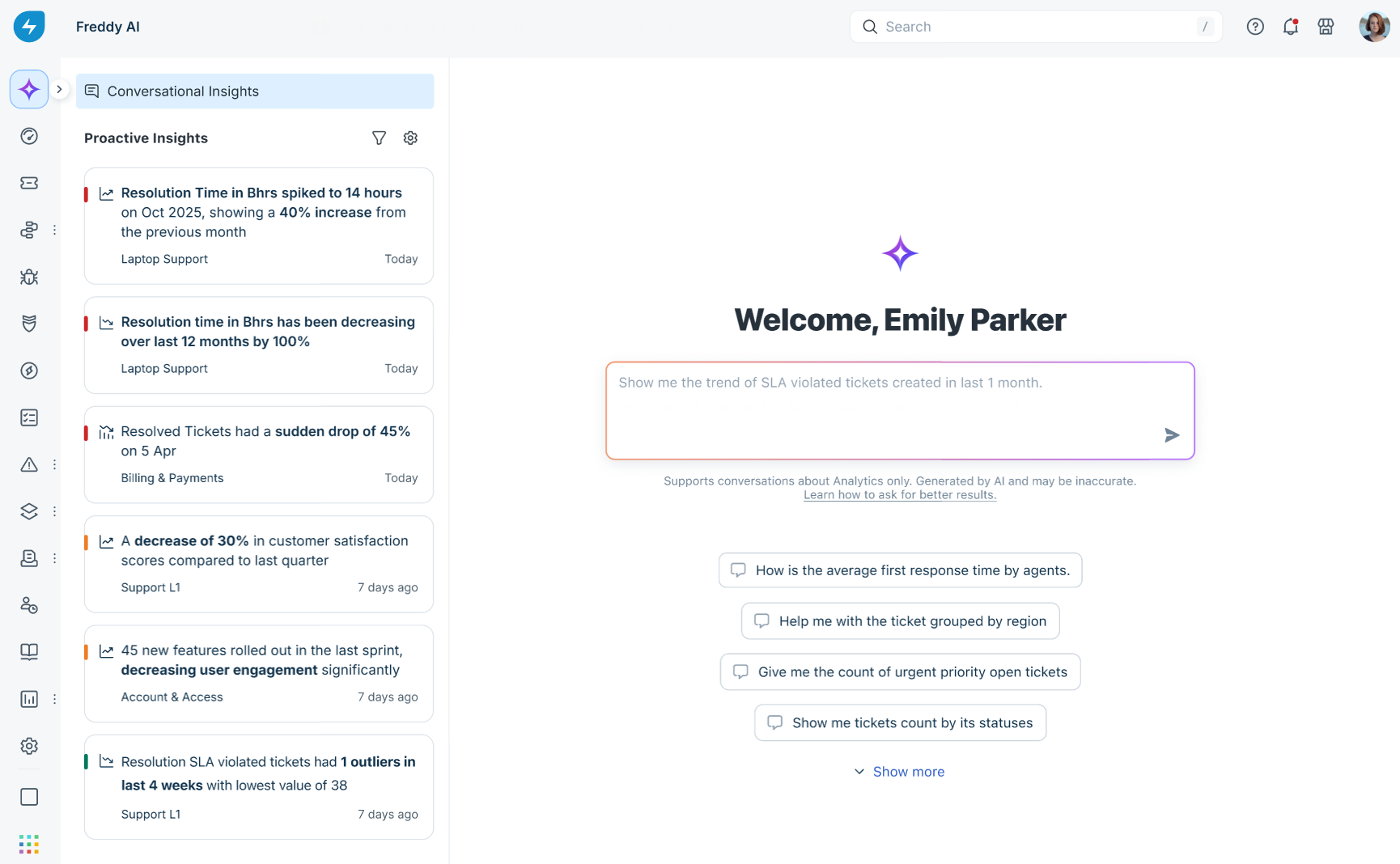Image resolution: width=1400 pixels, height=864 pixels.
Task: Open the dashboard gauge icon in sidebar
Action: (x=29, y=136)
